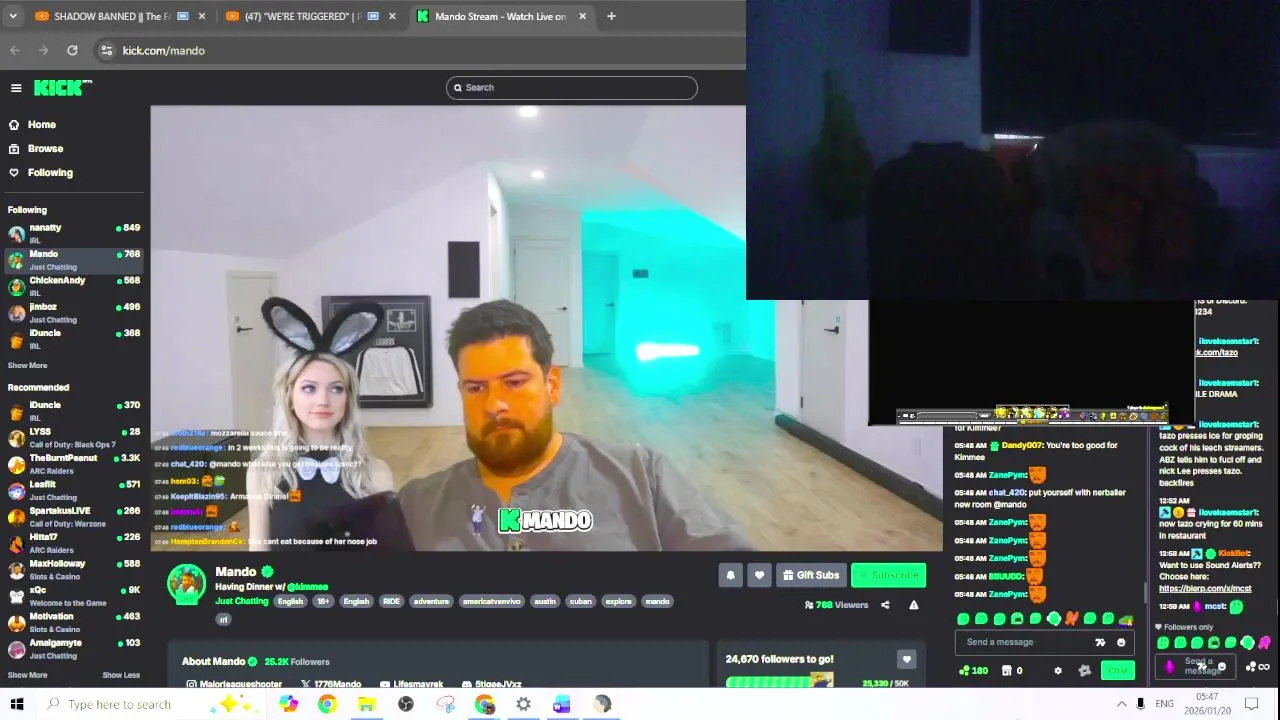Click Mando's channel avatar
Image resolution: width=1280 pixels, height=720 pixels.
[x=186, y=585]
